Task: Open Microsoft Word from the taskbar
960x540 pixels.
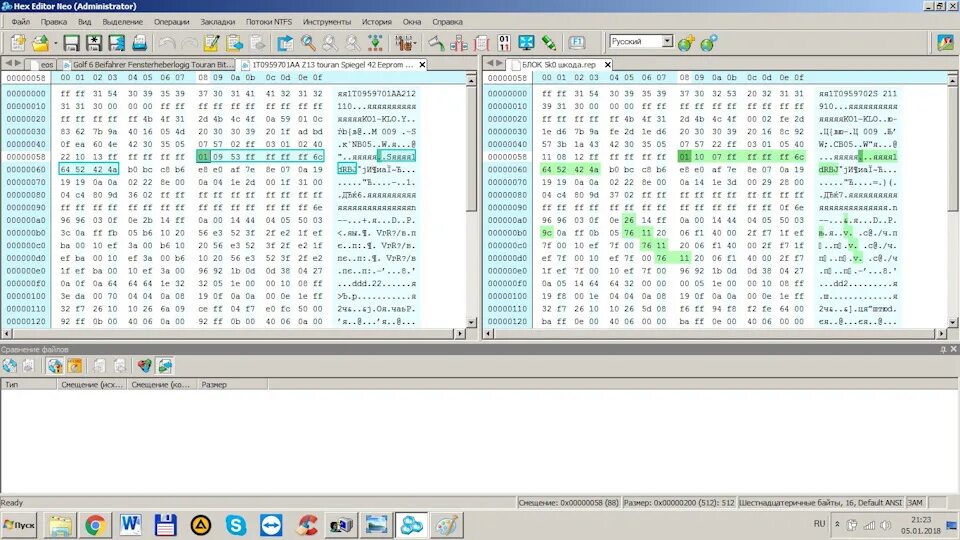Action: (130, 525)
